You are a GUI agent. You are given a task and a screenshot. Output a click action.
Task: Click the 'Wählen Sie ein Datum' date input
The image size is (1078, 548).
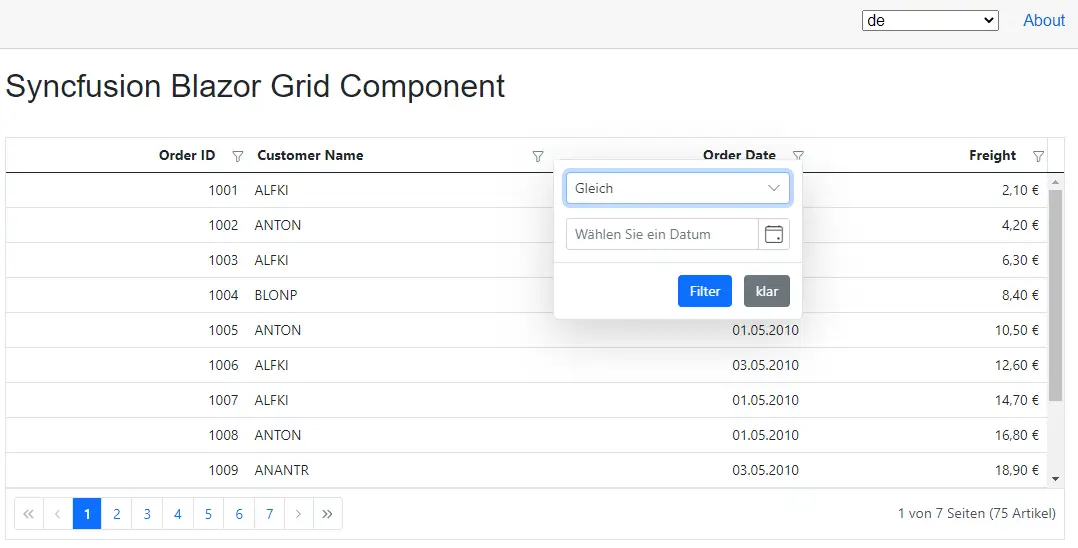coord(662,234)
